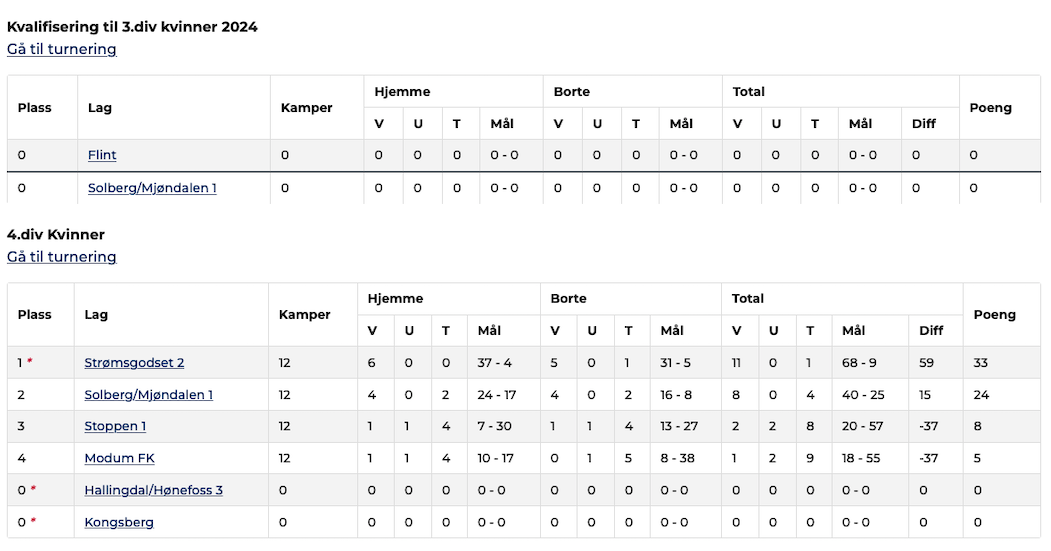This screenshot has height=551, width=1051.
Task: Click Hjemme header in 4.div table
Action: tap(395, 298)
